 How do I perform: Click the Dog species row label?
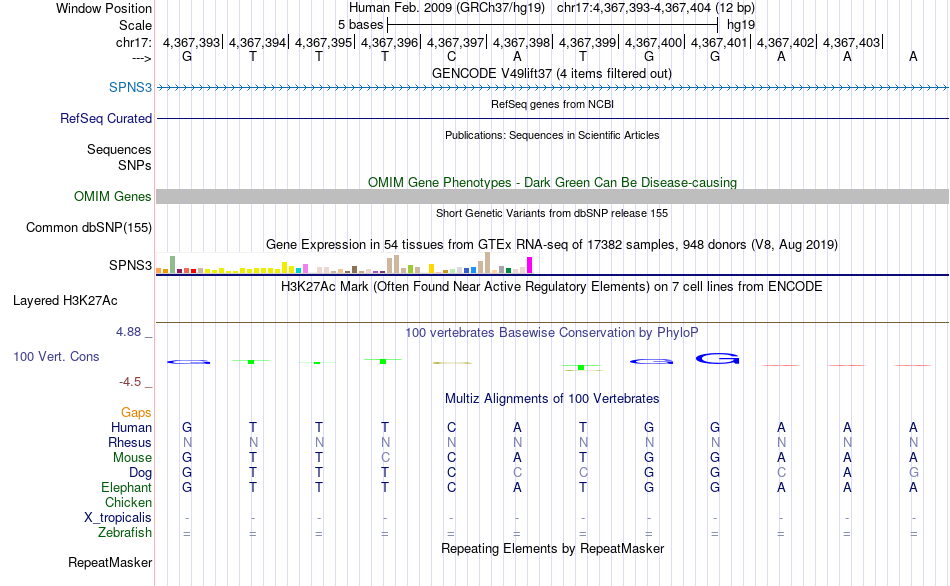[x=140, y=473]
